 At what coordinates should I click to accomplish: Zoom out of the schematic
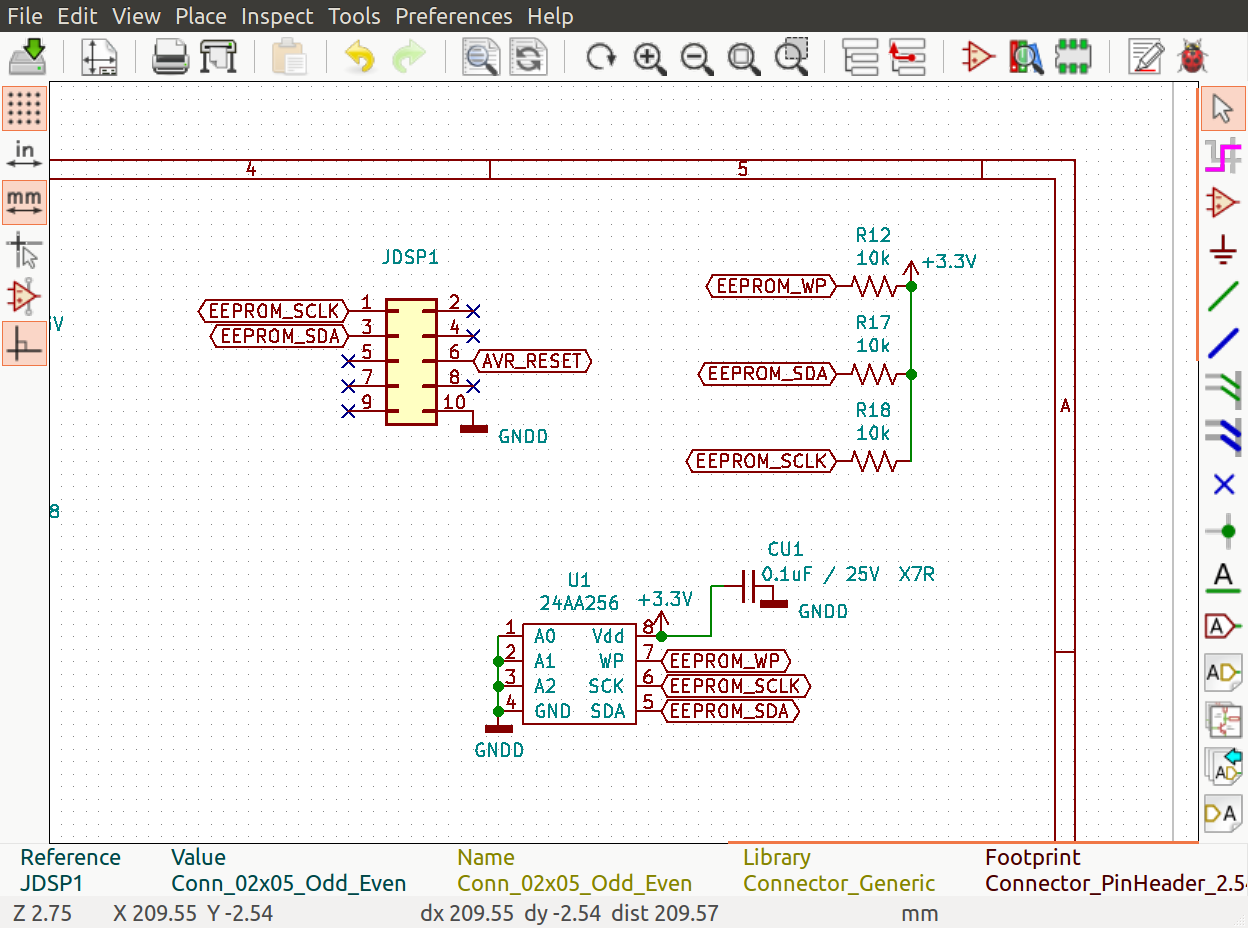[697, 57]
